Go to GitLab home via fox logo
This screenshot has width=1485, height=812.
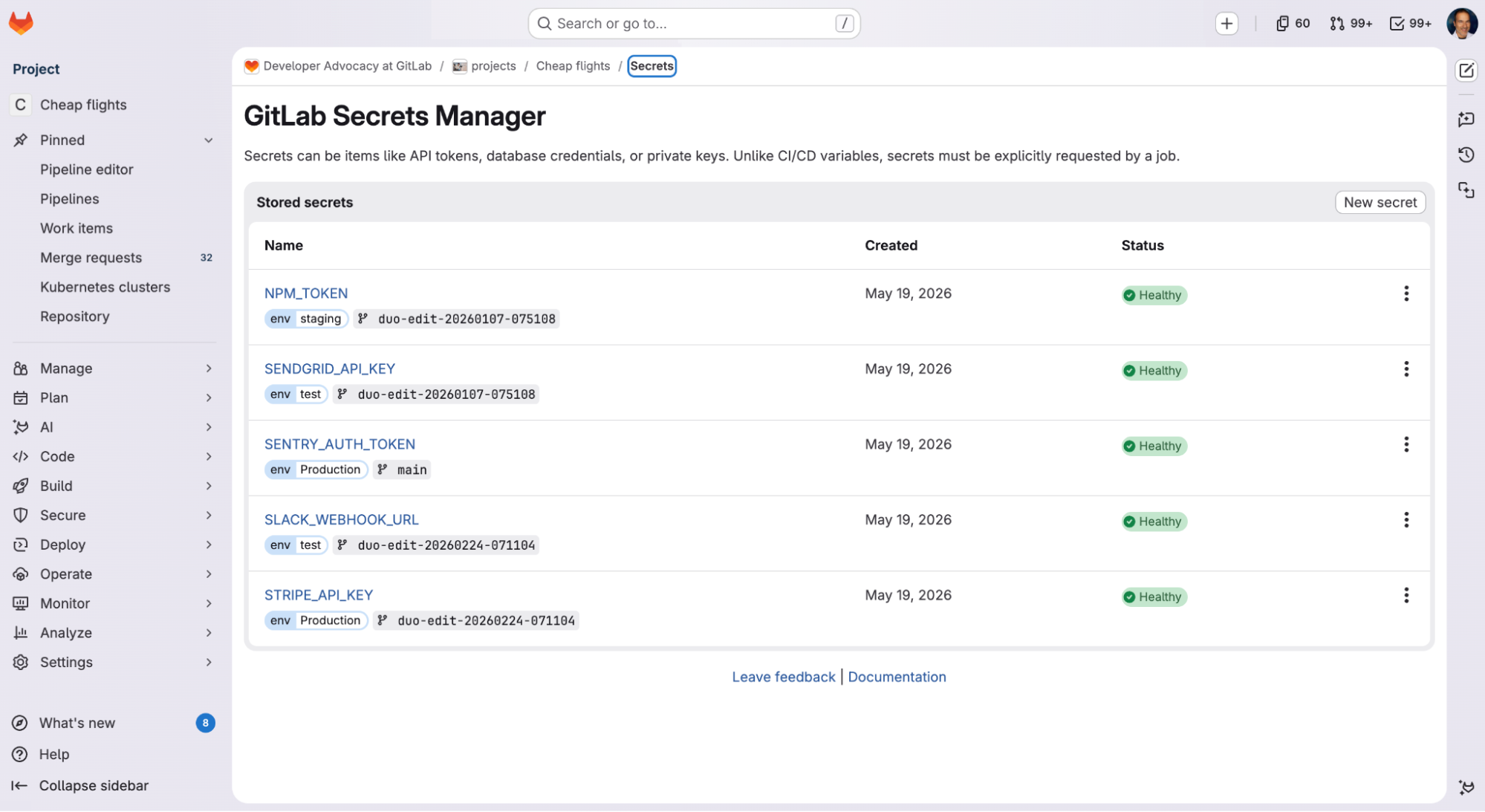pyautogui.click(x=21, y=23)
